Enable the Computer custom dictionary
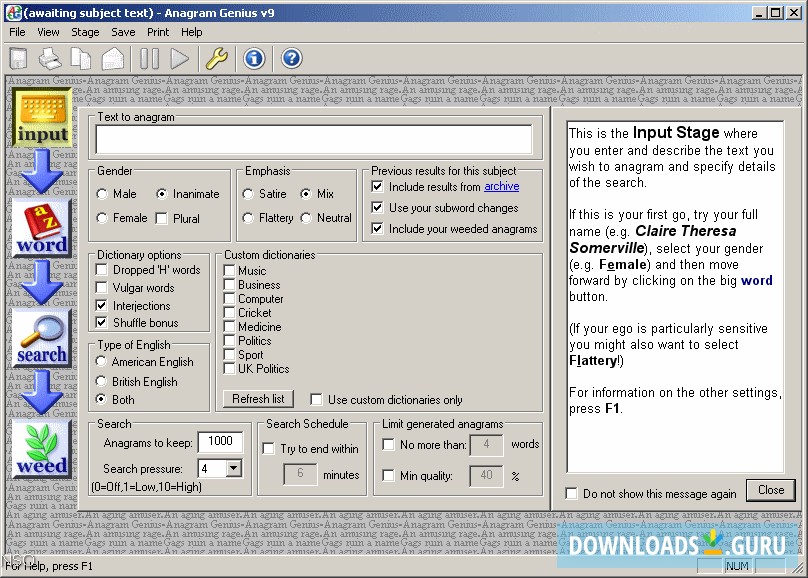808x578 pixels. pyautogui.click(x=229, y=298)
